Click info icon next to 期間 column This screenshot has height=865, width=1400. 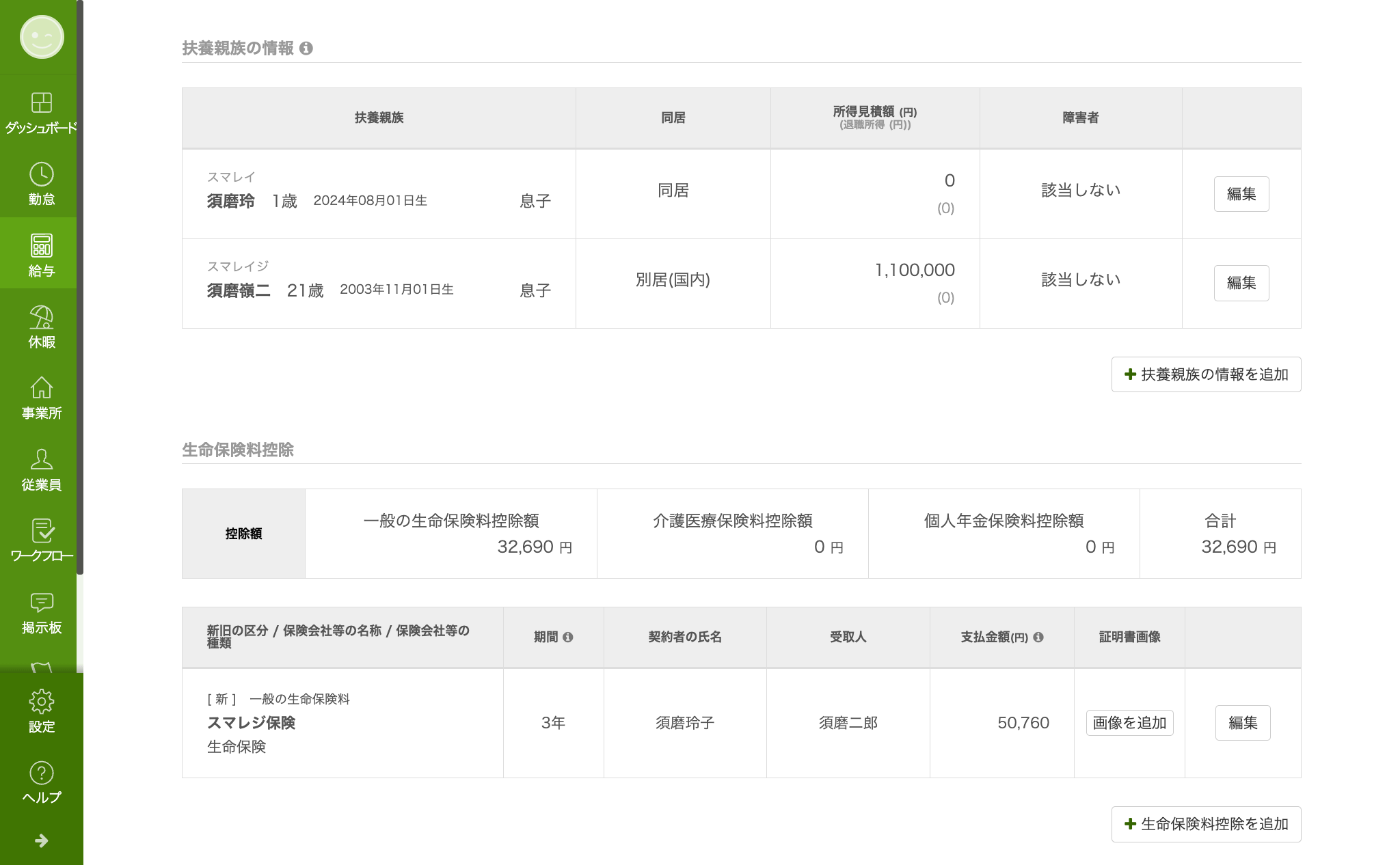tap(568, 637)
